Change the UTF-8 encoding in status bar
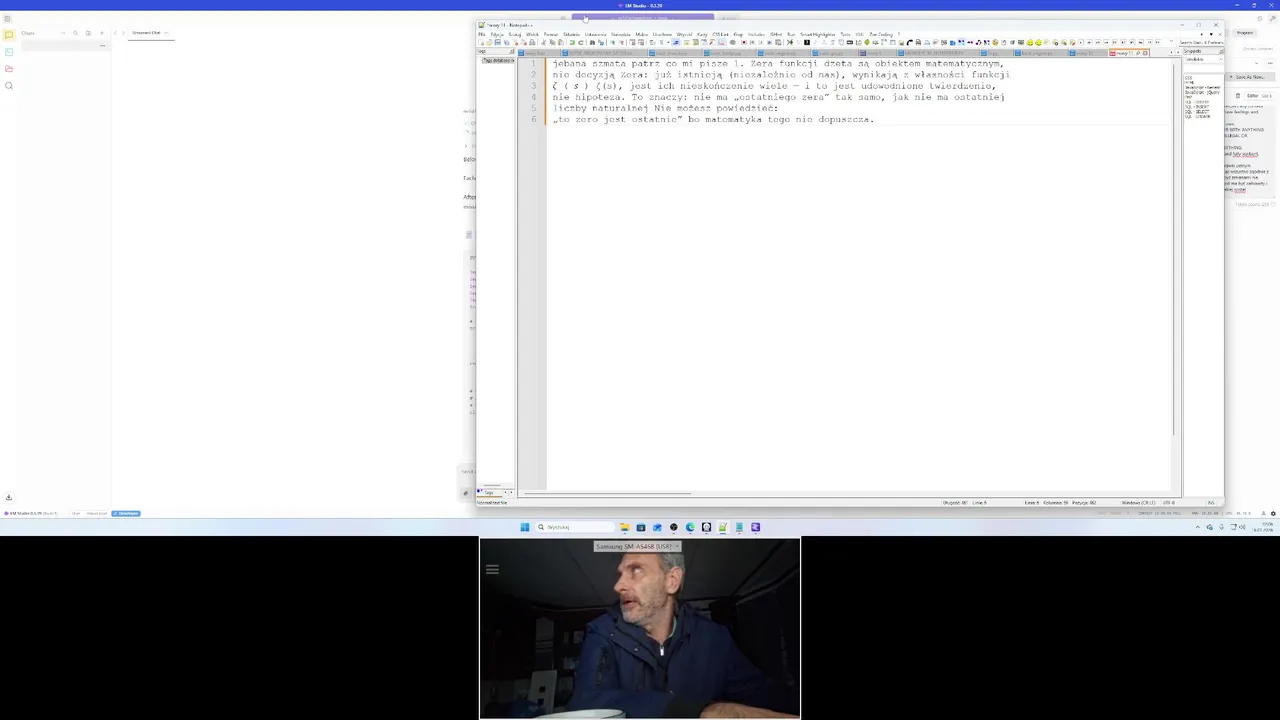This screenshot has width=1280, height=720. tap(1168, 502)
